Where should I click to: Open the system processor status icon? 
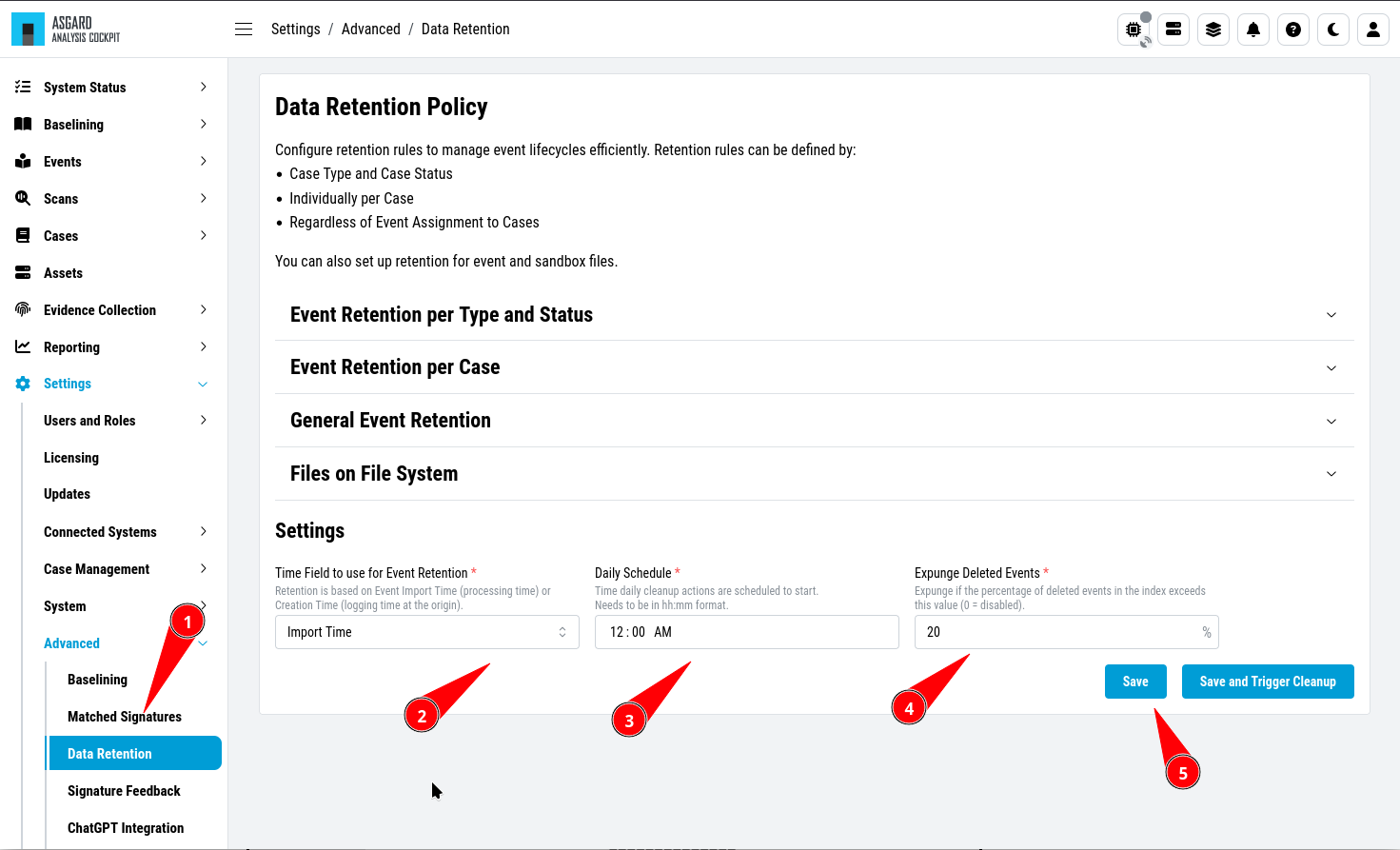coord(1134,30)
